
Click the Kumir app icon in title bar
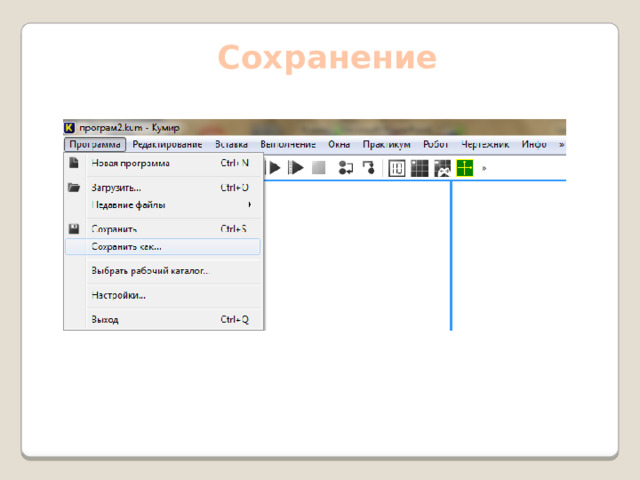point(69,128)
